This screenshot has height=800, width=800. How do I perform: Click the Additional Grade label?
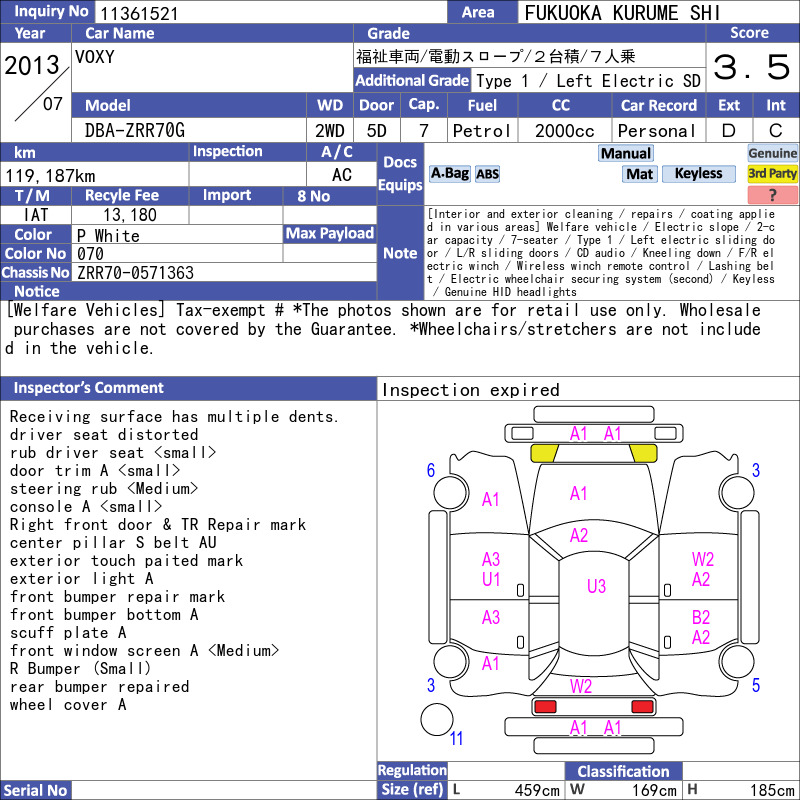(x=412, y=81)
